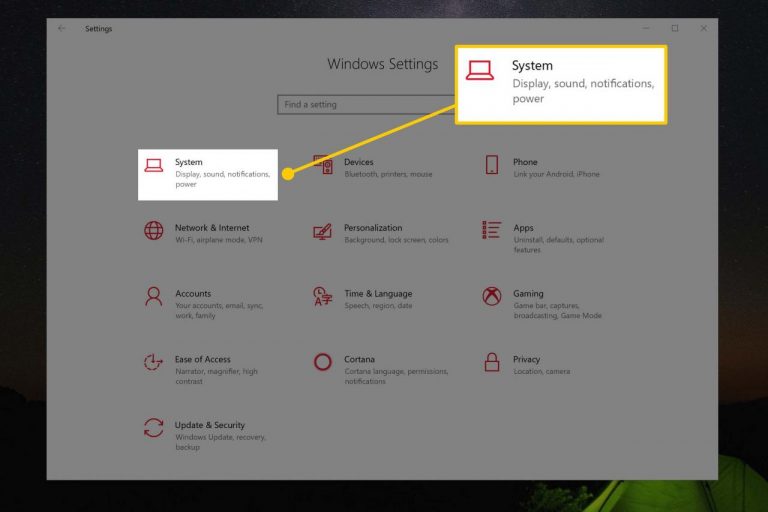Viewport: 768px width, 512px height.
Task: Select the Network & Internet heading
Action: tap(212, 228)
